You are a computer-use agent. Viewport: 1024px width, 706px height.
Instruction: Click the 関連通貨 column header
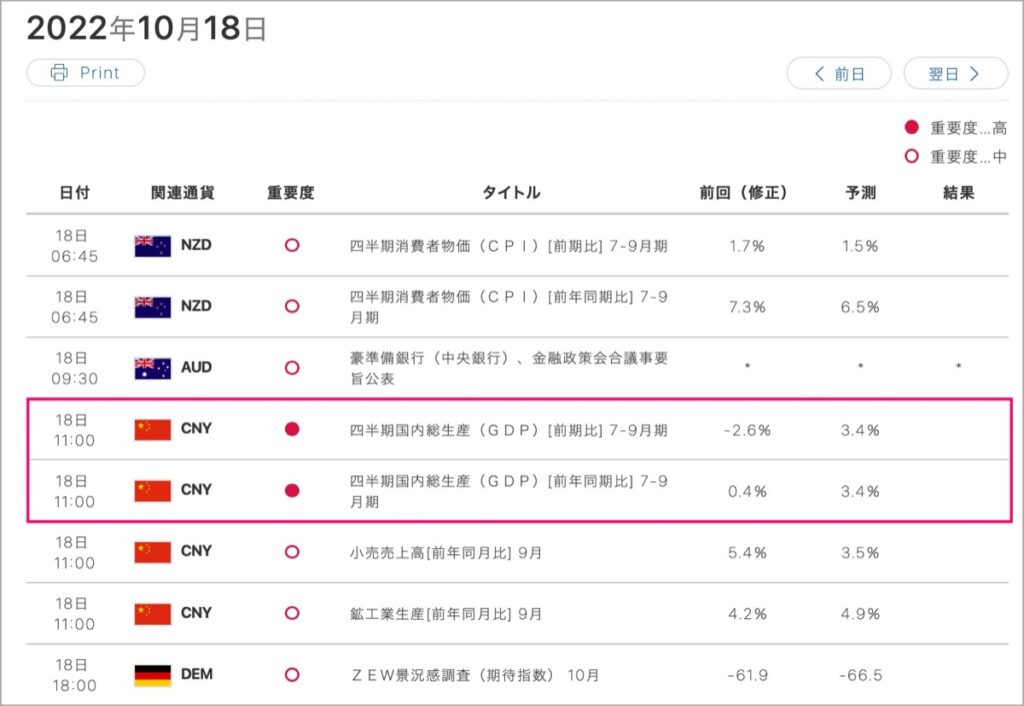point(182,193)
